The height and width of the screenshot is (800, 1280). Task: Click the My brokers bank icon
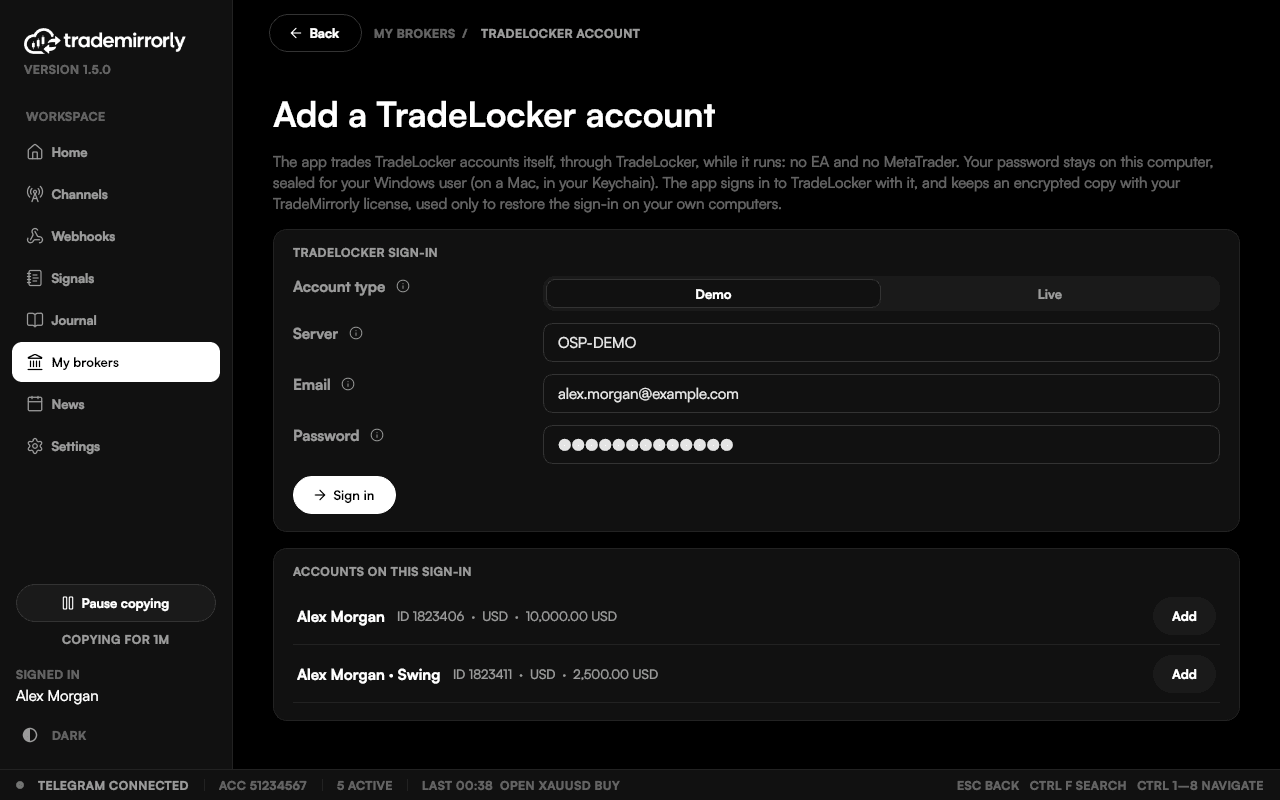(x=35, y=362)
